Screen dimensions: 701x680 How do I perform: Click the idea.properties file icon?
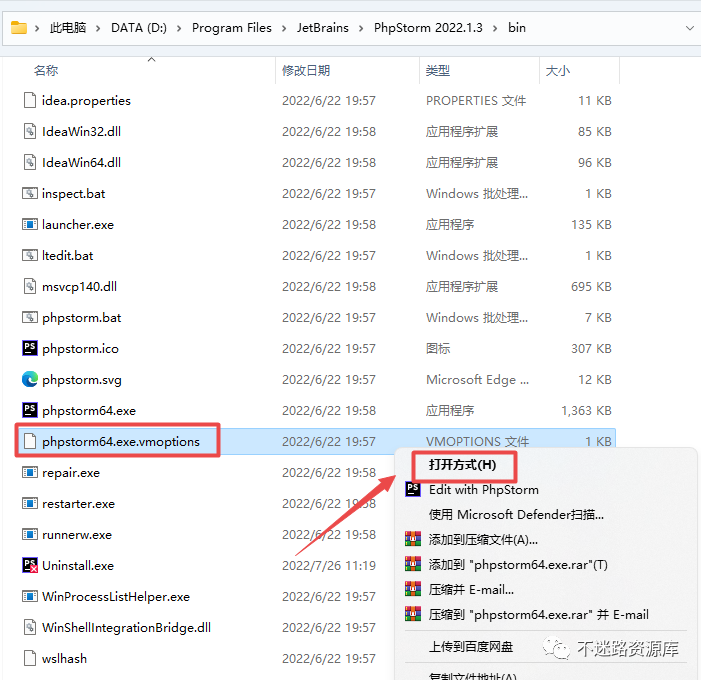click(x=30, y=100)
